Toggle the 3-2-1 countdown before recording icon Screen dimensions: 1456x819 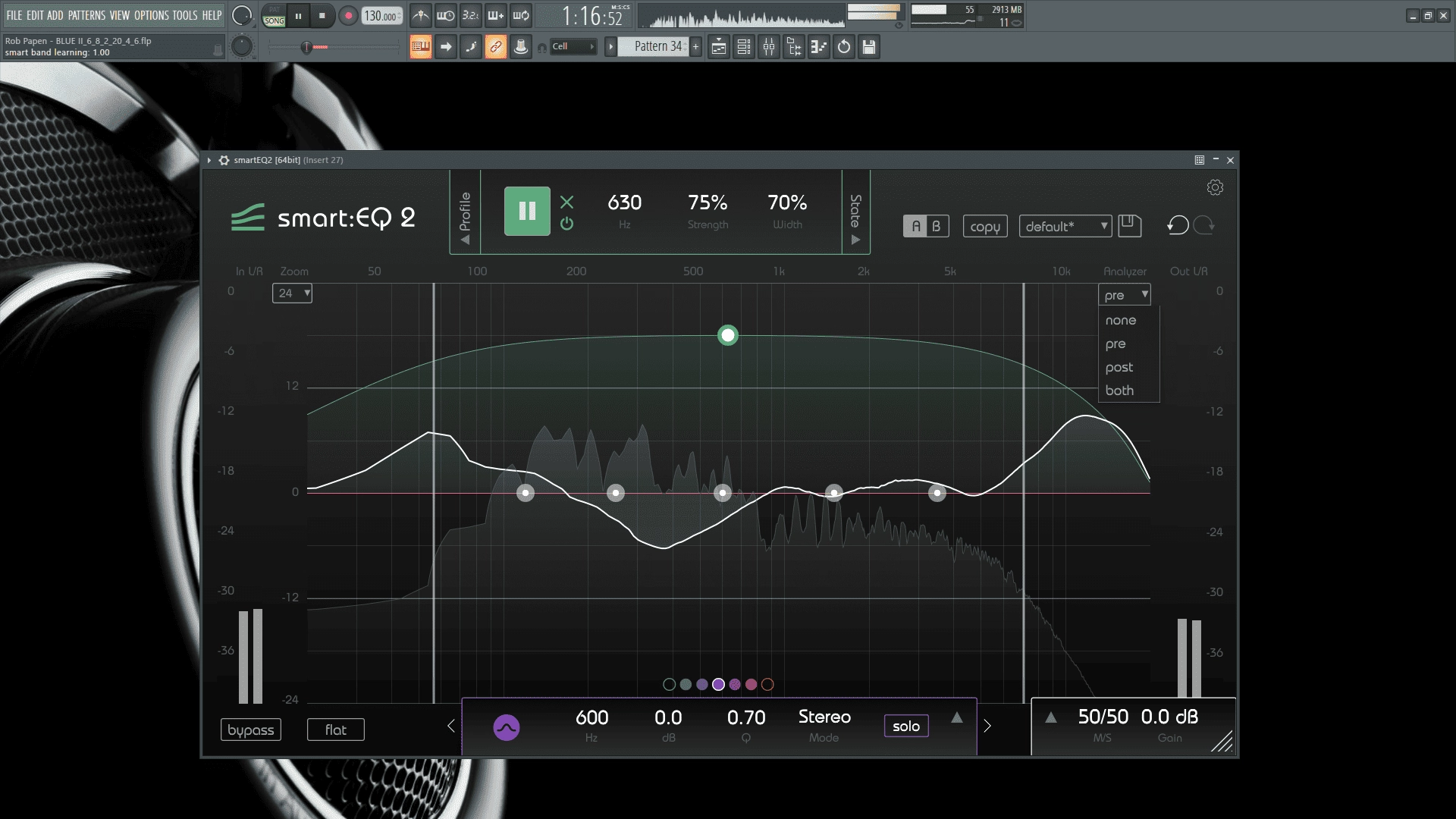pyautogui.click(x=471, y=15)
